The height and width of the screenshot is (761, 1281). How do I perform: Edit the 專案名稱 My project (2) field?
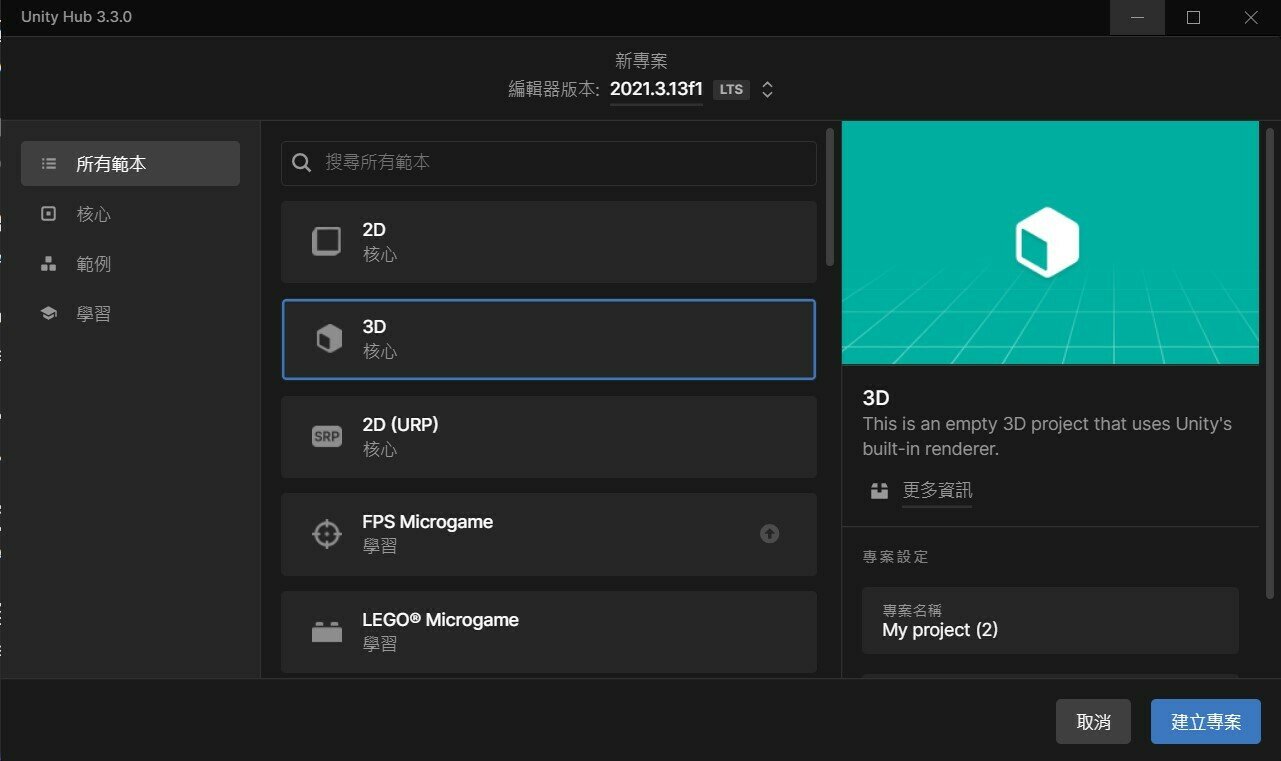[x=1050, y=621]
